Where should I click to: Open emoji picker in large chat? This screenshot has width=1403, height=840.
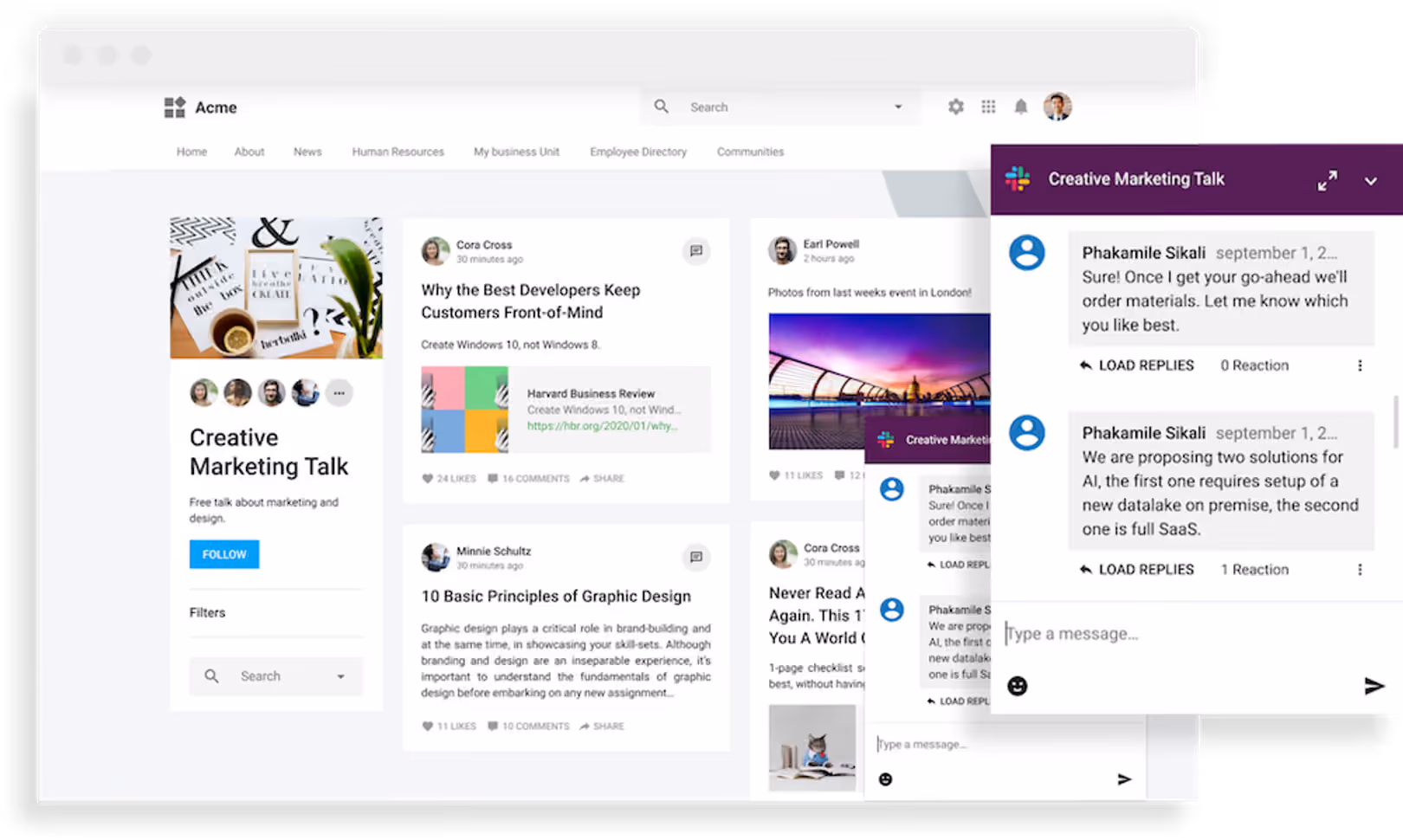click(x=1018, y=687)
